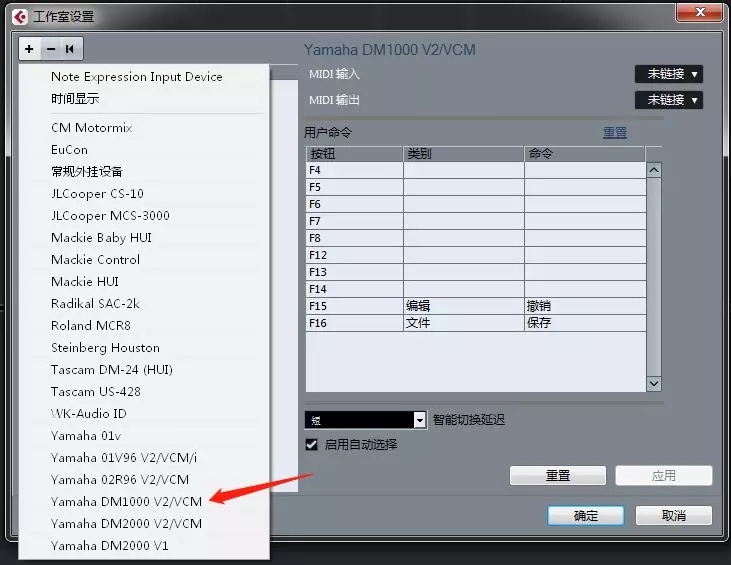Click the Cubase logo in title bar
The height and width of the screenshot is (565, 731).
coord(18,16)
